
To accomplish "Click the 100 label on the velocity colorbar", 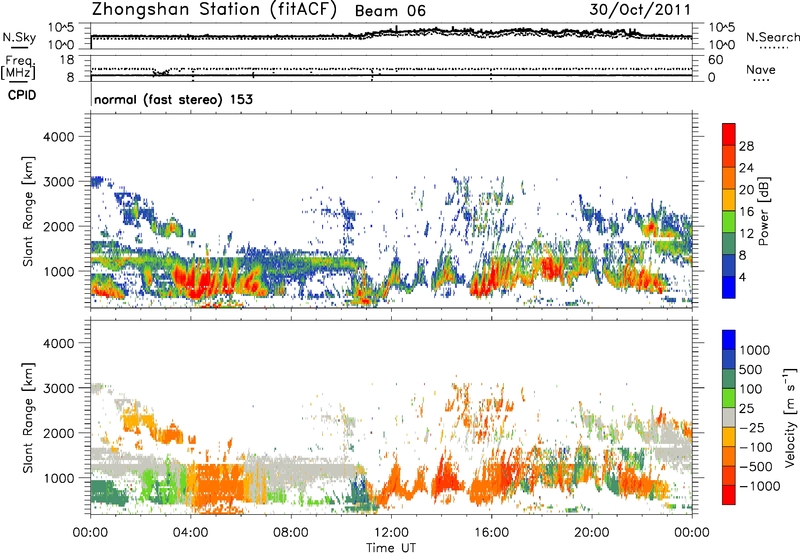I will [x=751, y=389].
